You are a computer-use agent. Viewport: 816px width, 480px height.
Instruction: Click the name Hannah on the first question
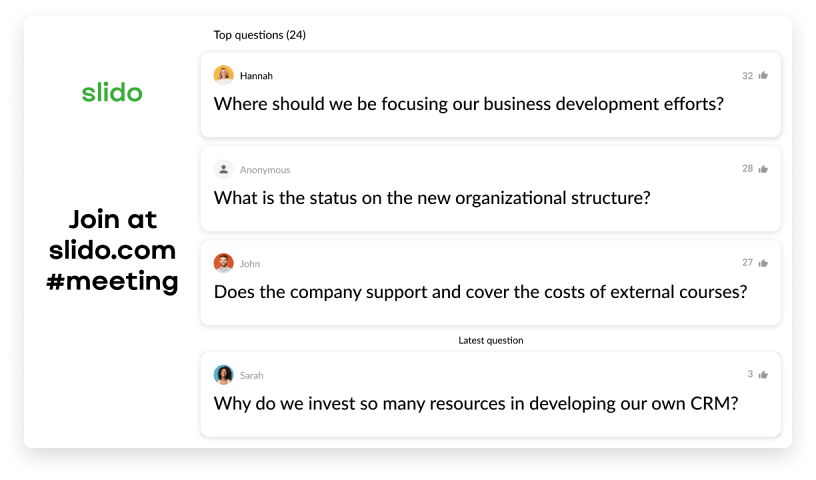pyautogui.click(x=256, y=76)
